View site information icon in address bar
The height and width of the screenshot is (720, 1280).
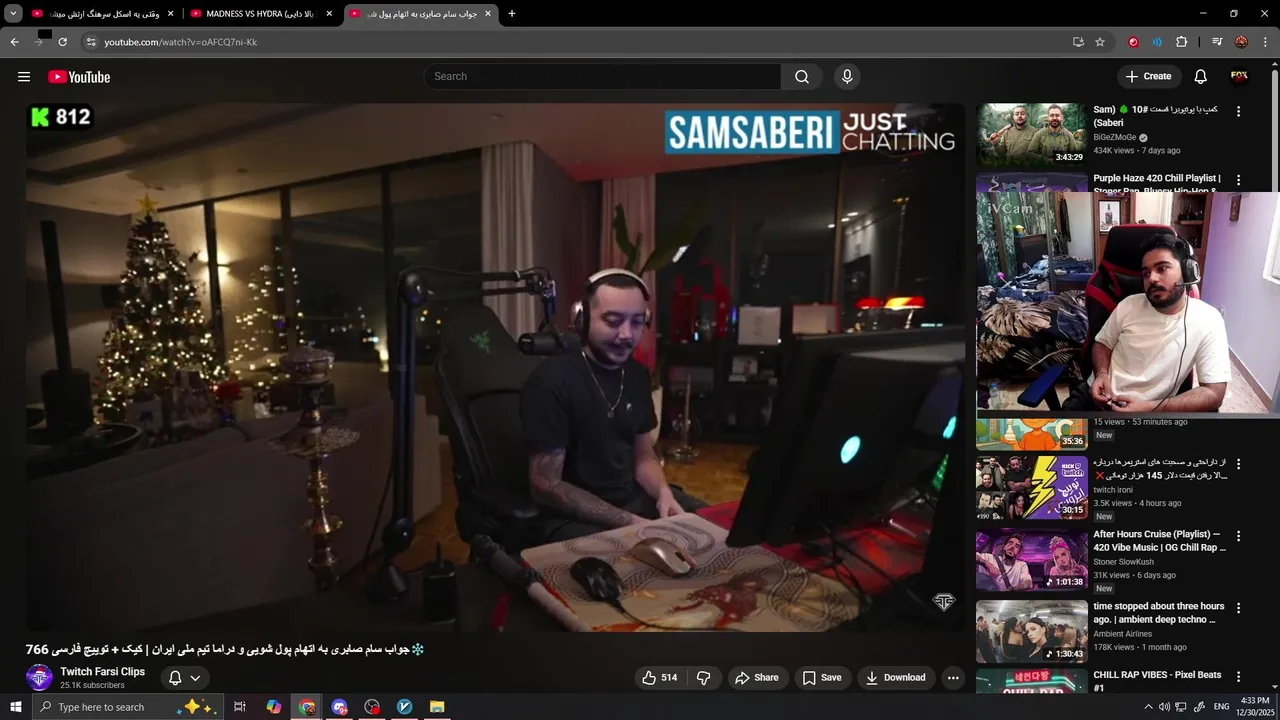pos(91,42)
